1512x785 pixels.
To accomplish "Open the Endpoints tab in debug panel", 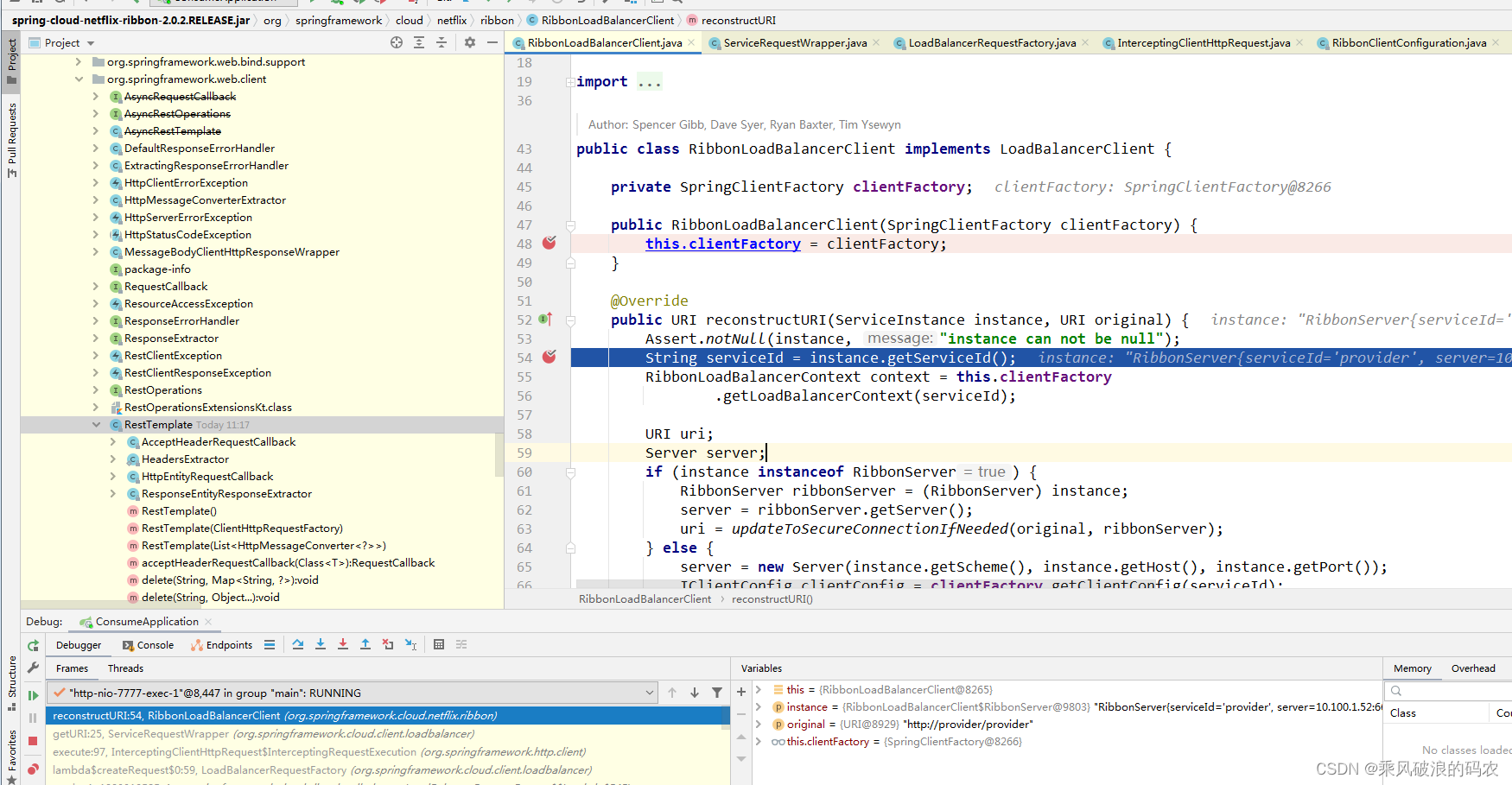I will [222, 645].
